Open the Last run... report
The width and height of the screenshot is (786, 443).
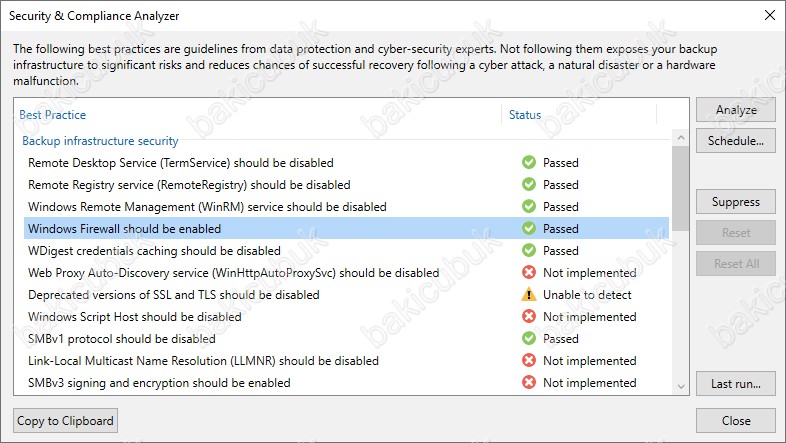(736, 384)
